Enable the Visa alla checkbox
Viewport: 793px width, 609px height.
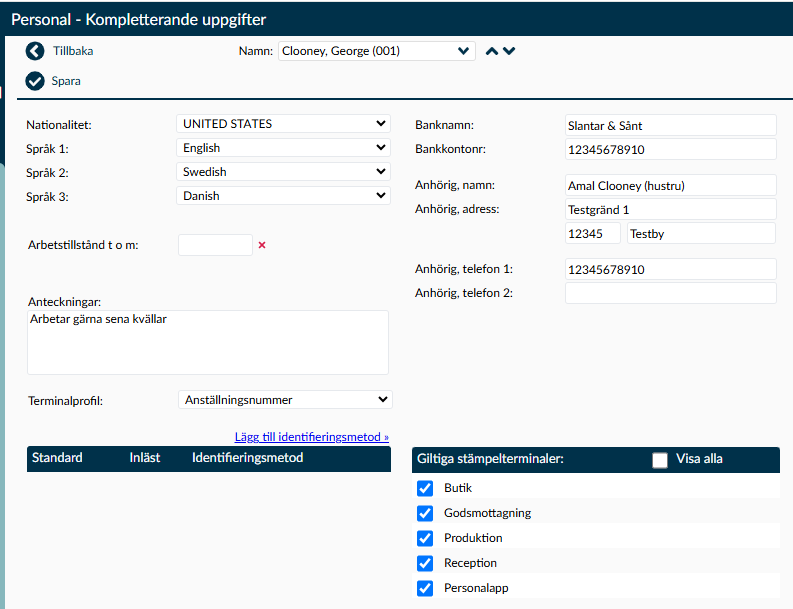(x=659, y=460)
